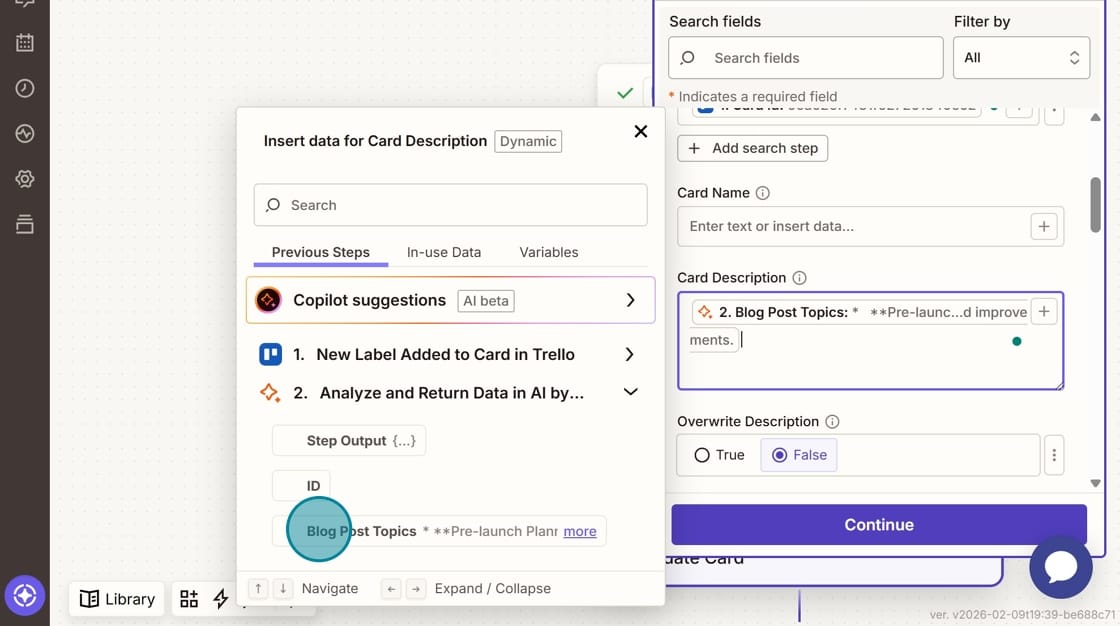Image resolution: width=1120 pixels, height=626 pixels.
Task: Open the calendar schedule icon in sidebar
Action: pyautogui.click(x=24, y=42)
